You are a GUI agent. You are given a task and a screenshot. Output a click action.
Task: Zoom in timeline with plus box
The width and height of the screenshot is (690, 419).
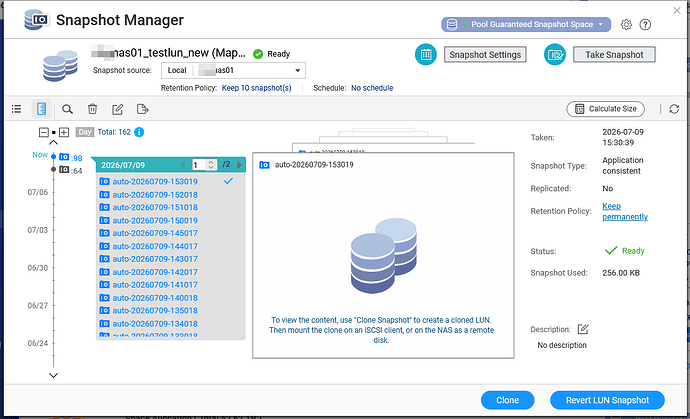[64, 132]
